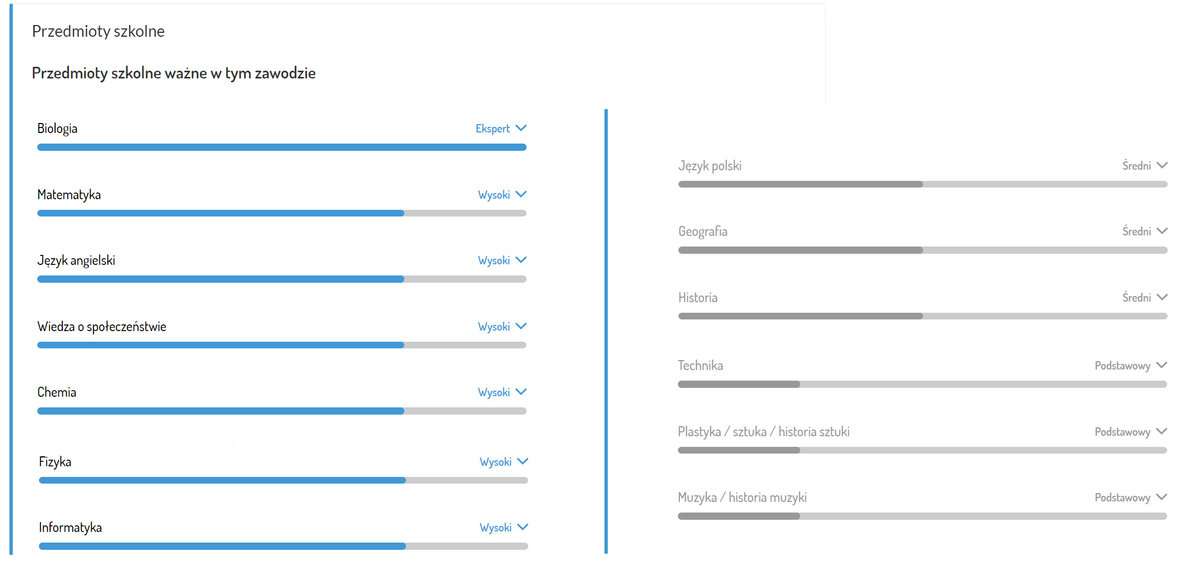Image resolution: width=1200 pixels, height=586 pixels.
Task: Click the Przedmioty szkolne section heading
Action: (x=98, y=32)
